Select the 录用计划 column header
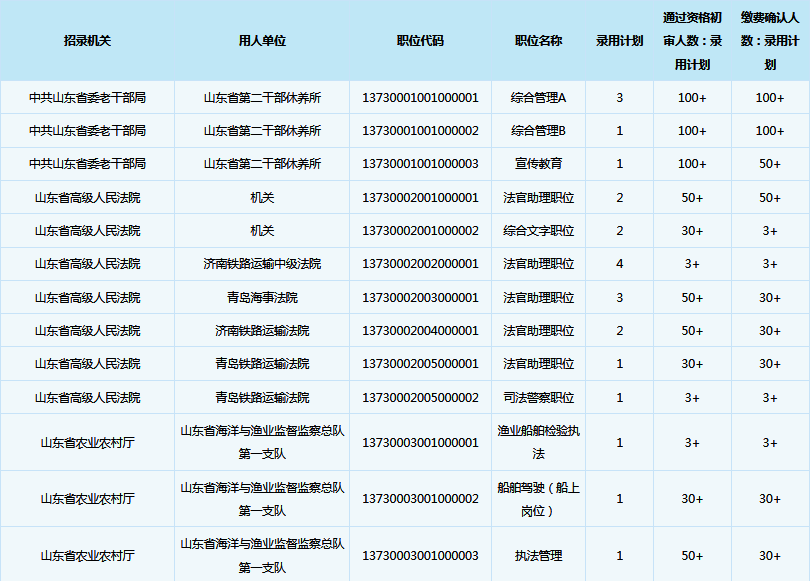Screen dimensions: 811x581 tap(619, 41)
